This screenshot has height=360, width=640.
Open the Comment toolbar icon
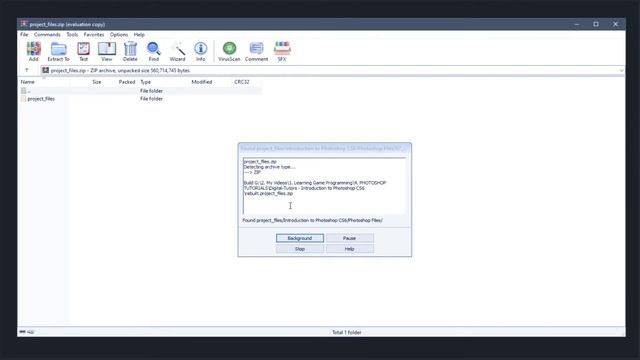256,51
